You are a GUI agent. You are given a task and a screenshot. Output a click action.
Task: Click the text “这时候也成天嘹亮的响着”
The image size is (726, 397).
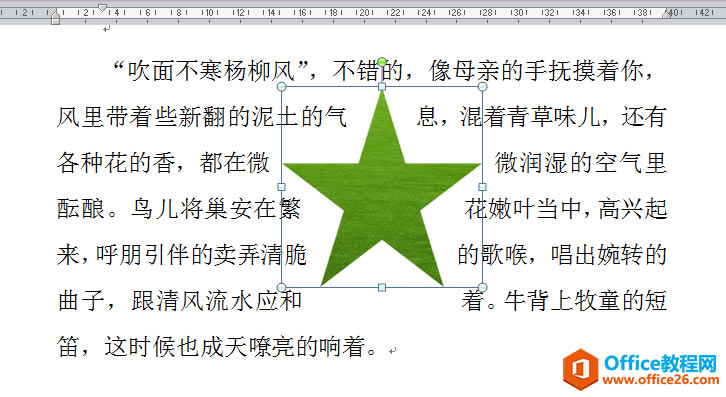pos(234,346)
